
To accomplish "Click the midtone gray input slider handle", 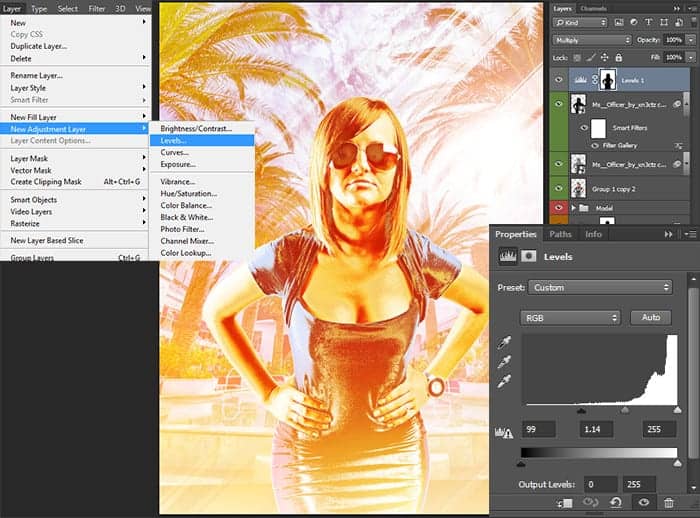I will (625, 409).
